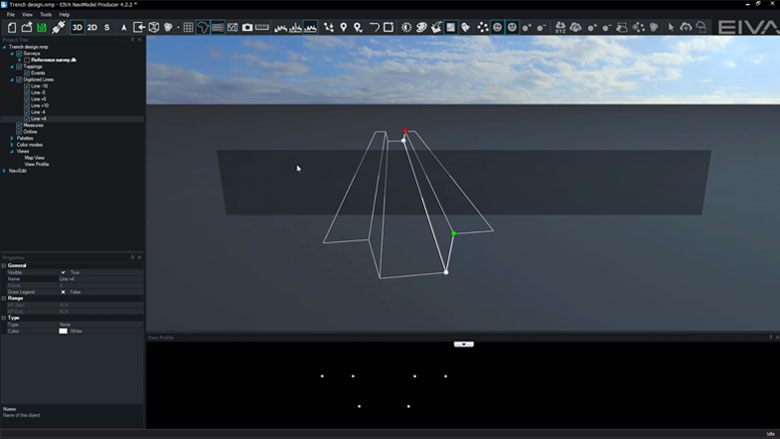Switch to 2D view mode
This screenshot has height=439, width=780.
click(x=92, y=27)
